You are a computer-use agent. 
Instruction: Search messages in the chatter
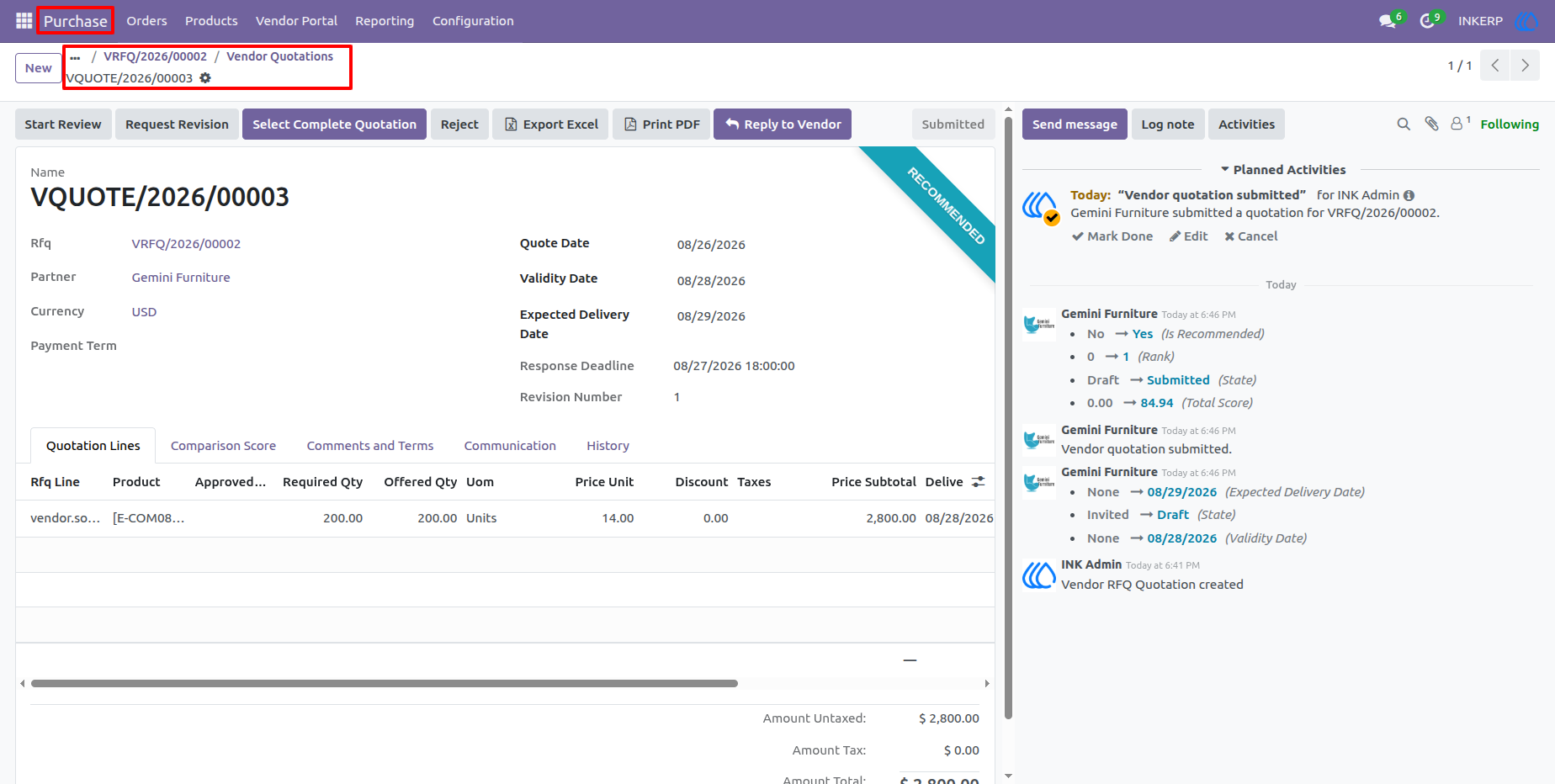(x=1404, y=124)
